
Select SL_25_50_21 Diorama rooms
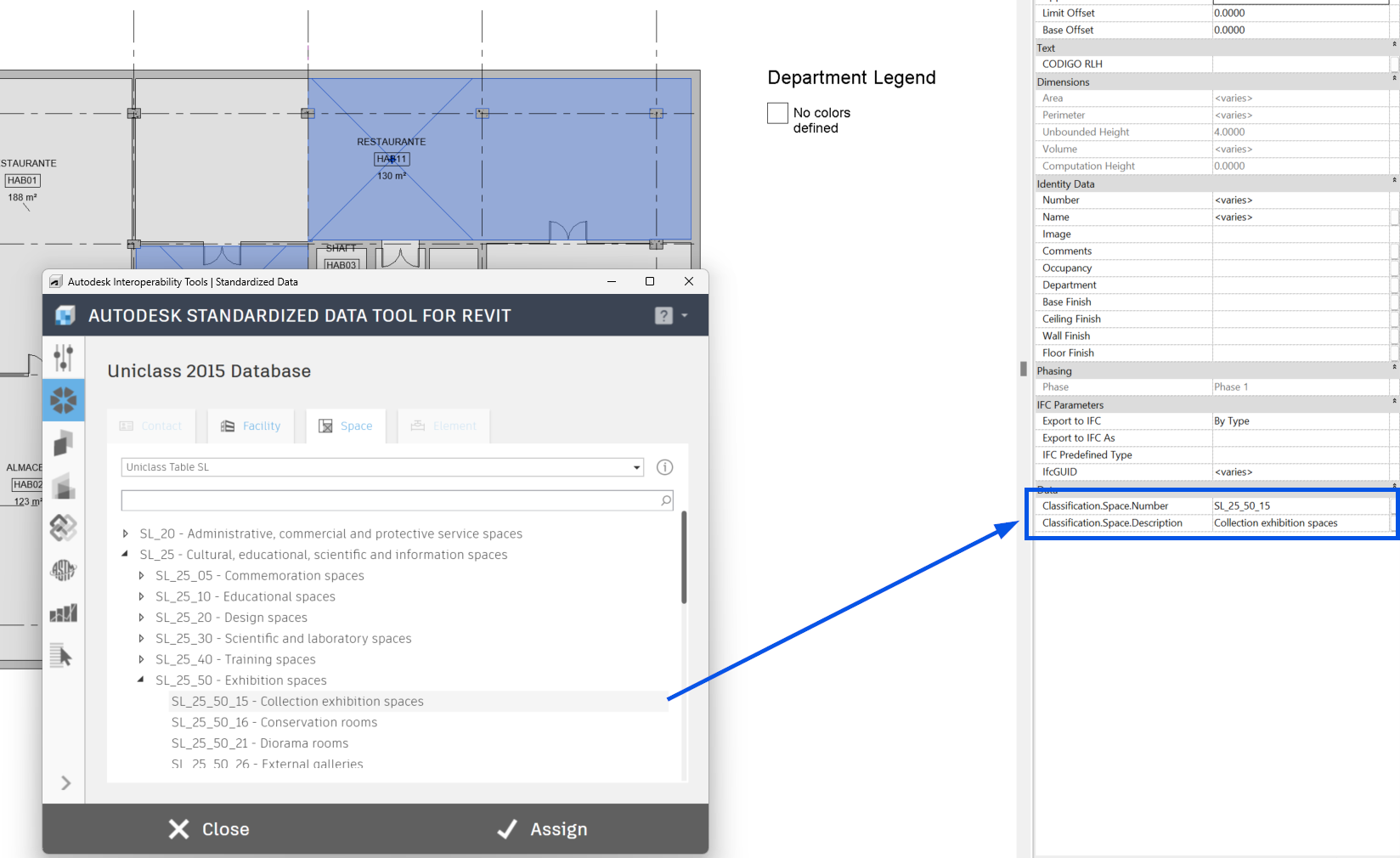(260, 743)
